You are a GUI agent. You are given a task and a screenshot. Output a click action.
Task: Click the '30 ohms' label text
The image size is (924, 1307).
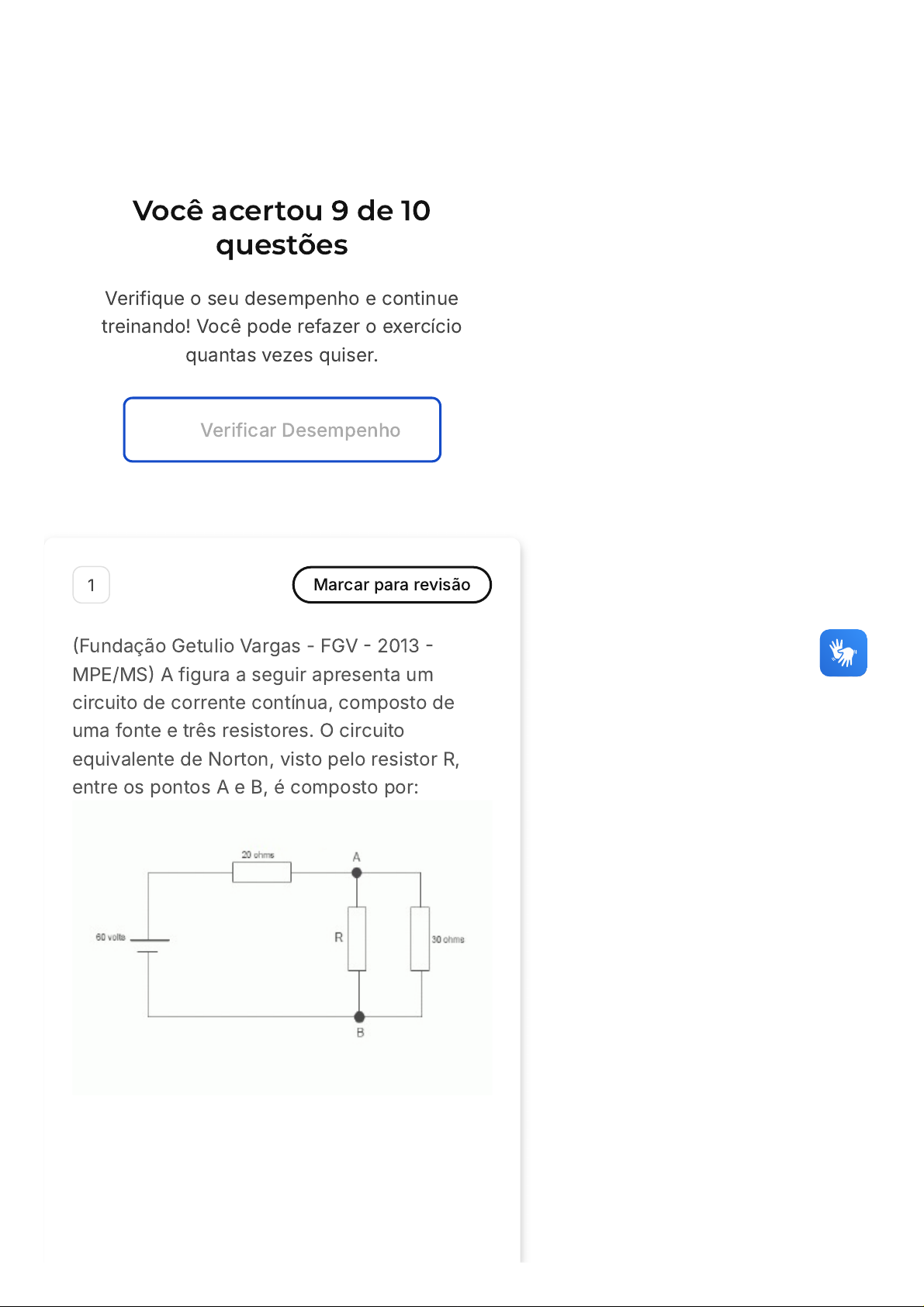448,939
